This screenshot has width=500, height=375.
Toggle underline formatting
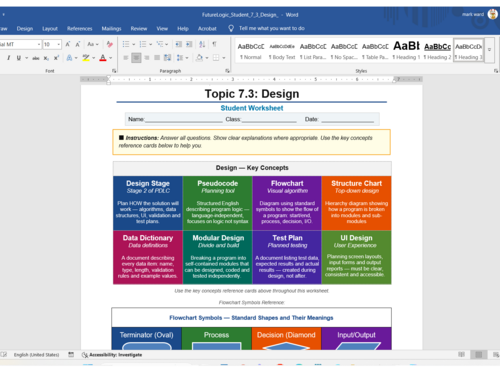point(19,58)
